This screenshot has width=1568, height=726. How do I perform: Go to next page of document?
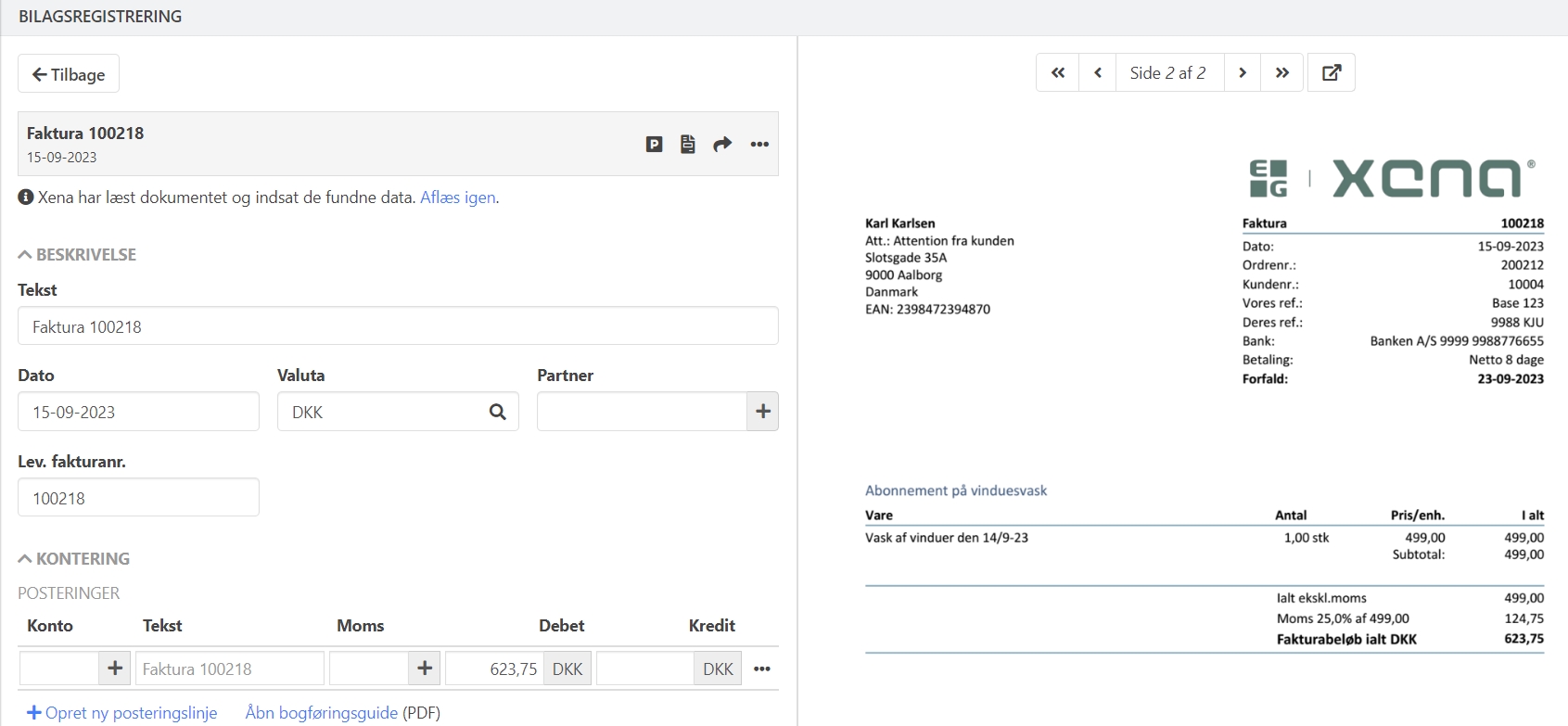(1243, 72)
